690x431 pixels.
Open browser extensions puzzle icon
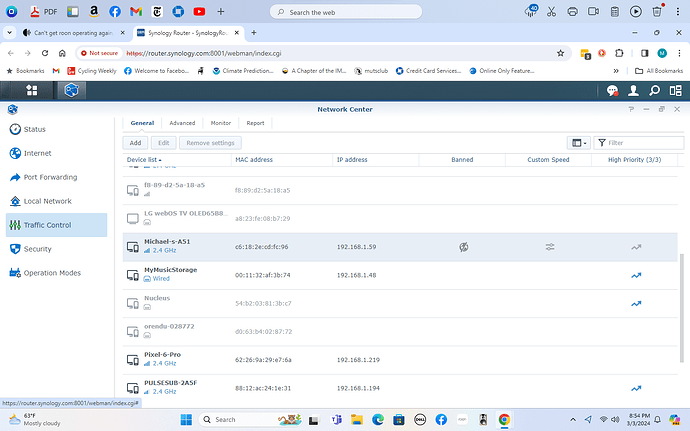point(619,53)
